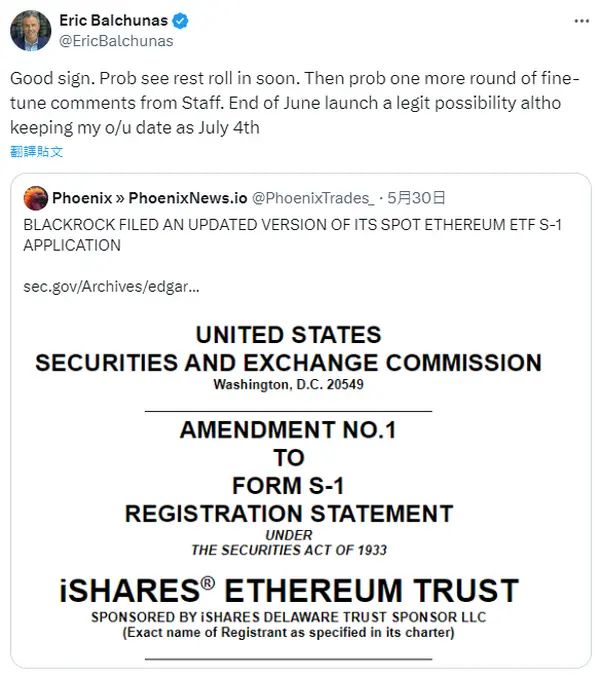The image size is (600, 680).
Task: Click the 5月30日 timestamp
Action: pos(416,198)
